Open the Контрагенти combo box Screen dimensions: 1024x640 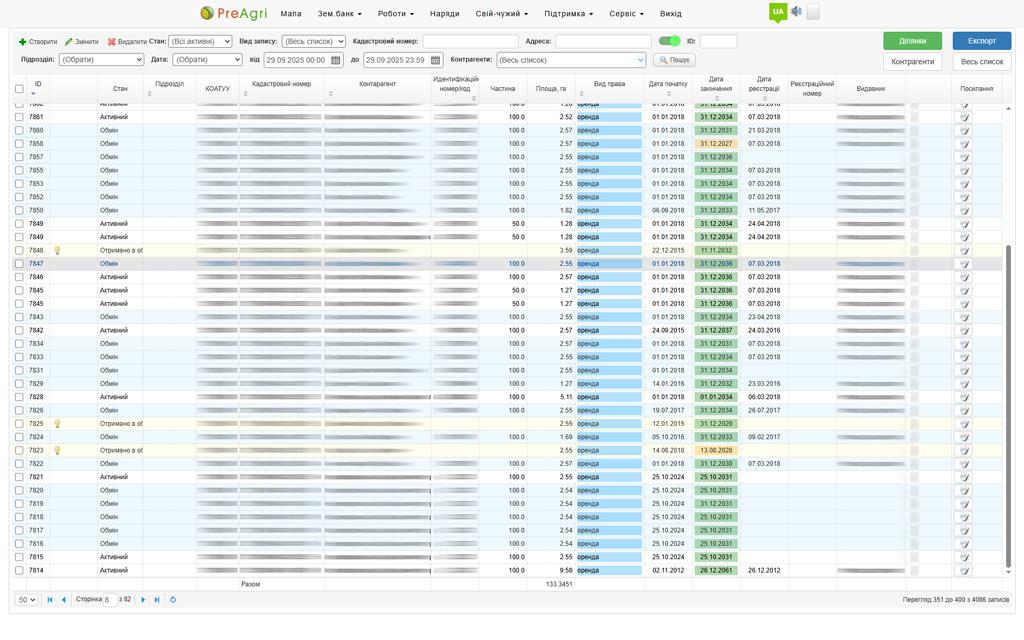click(571, 60)
